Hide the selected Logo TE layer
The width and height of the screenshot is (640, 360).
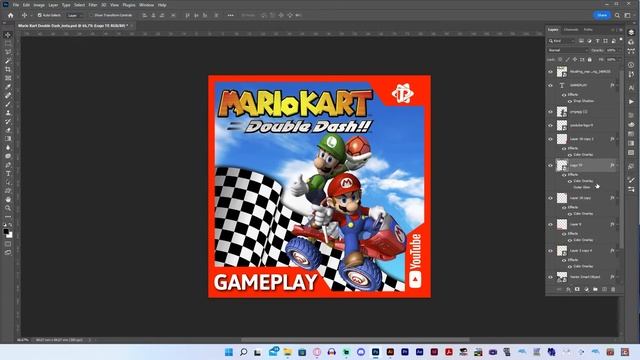tap(550, 165)
